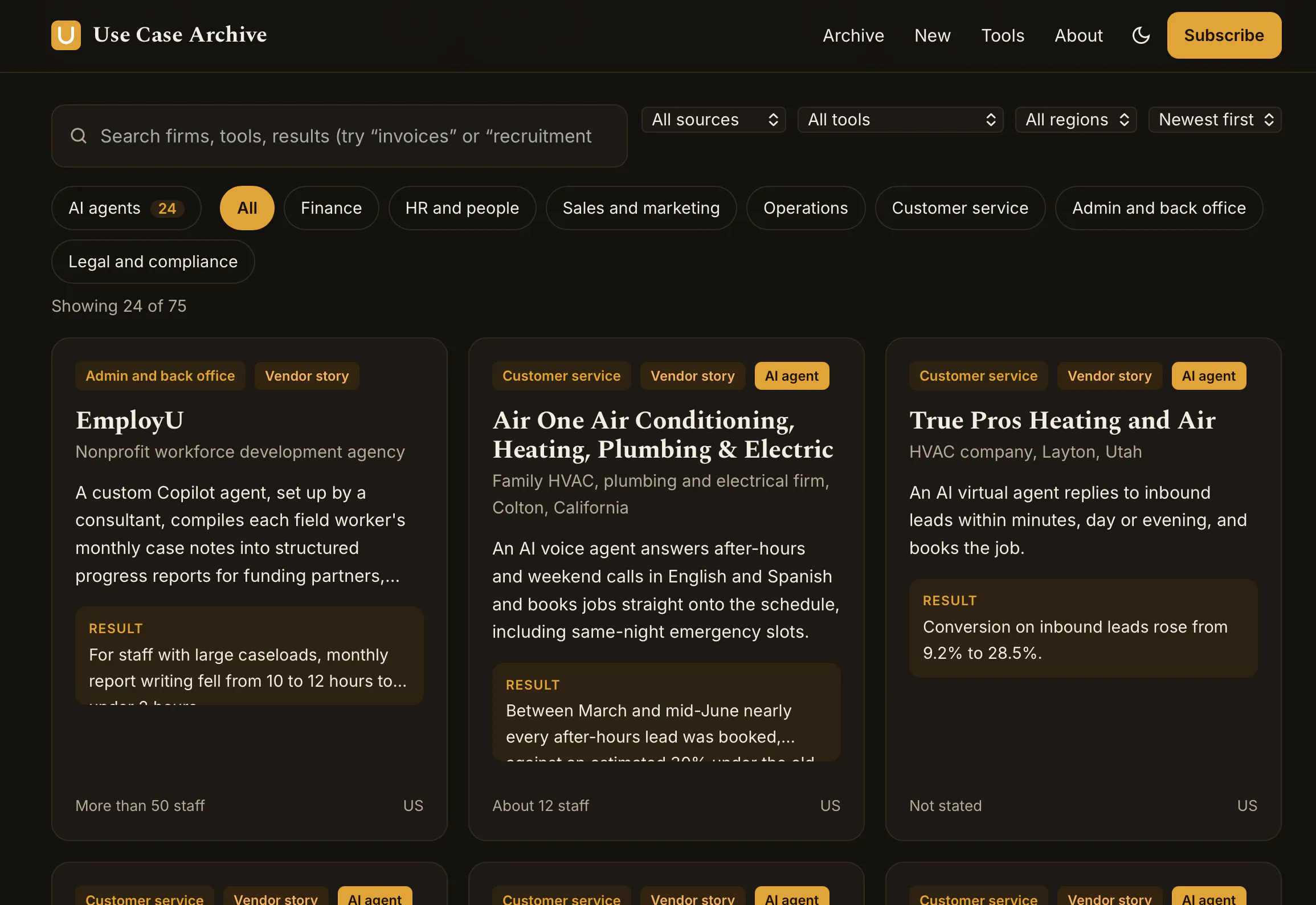Click the True Pros RESULT box

pyautogui.click(x=1083, y=628)
